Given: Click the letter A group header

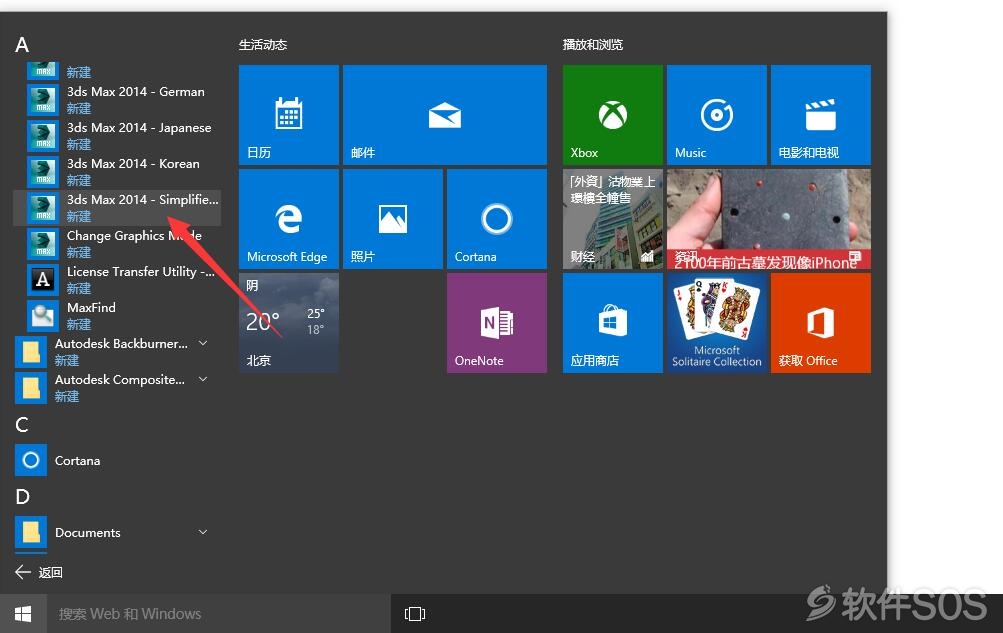Looking at the screenshot, I should (22, 45).
